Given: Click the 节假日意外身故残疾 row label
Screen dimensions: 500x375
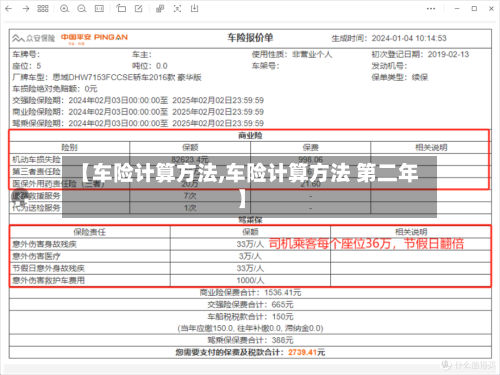Looking at the screenshot, I should tap(48, 268).
